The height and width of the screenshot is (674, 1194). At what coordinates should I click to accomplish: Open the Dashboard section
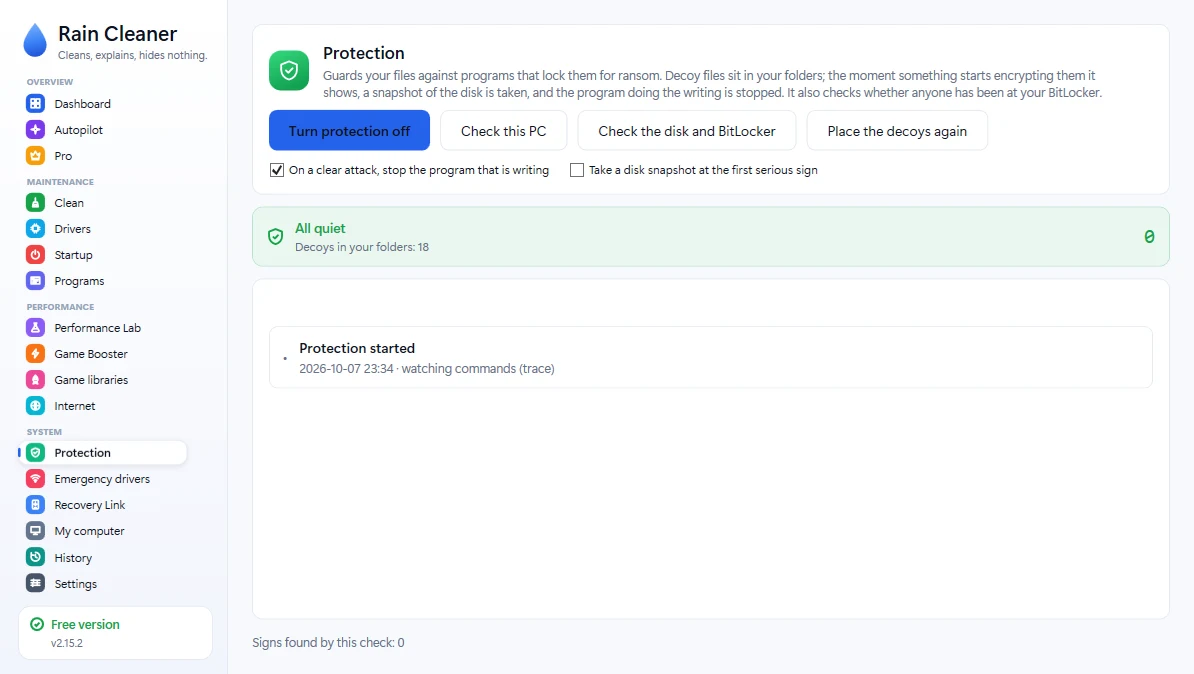tap(102, 104)
